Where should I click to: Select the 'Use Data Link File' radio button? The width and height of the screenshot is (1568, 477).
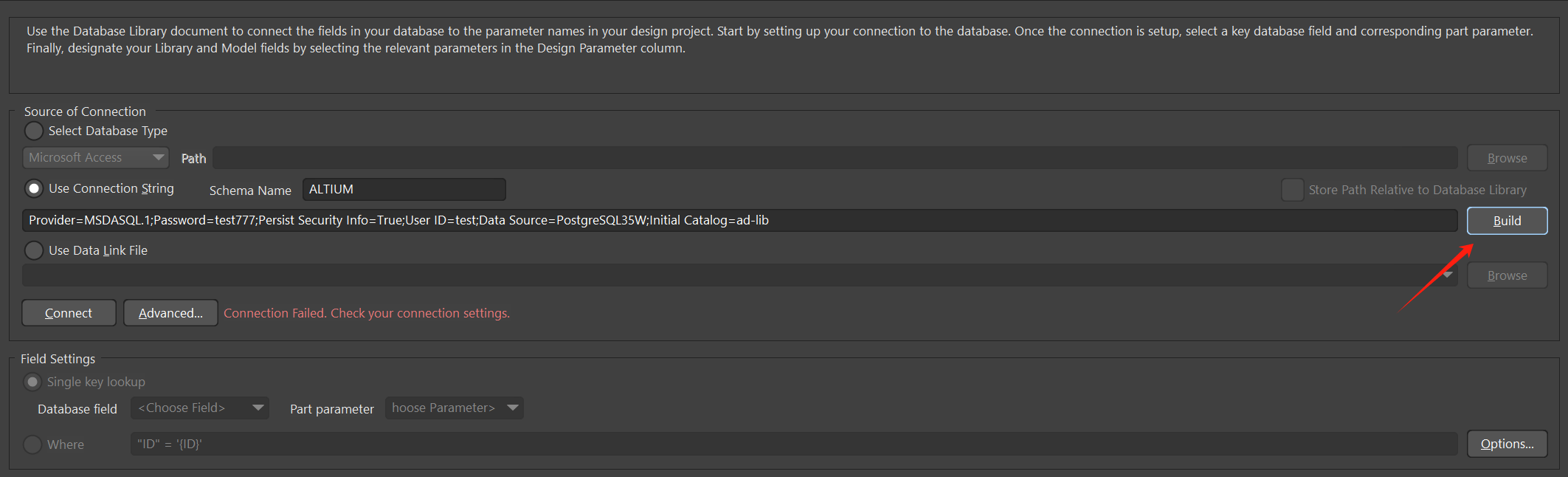pyautogui.click(x=34, y=251)
